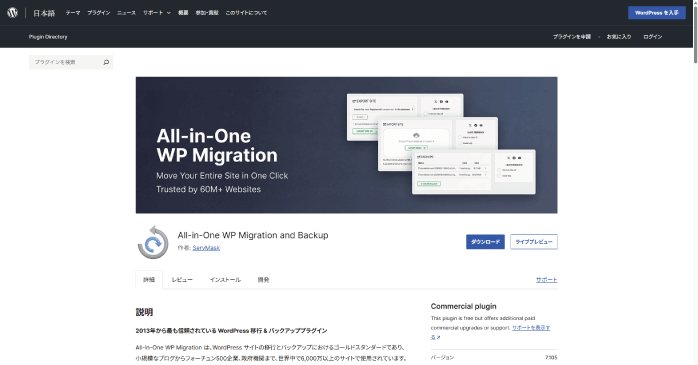This screenshot has width=698, height=365.
Task: Switch to the インストール tab
Action: (225, 280)
